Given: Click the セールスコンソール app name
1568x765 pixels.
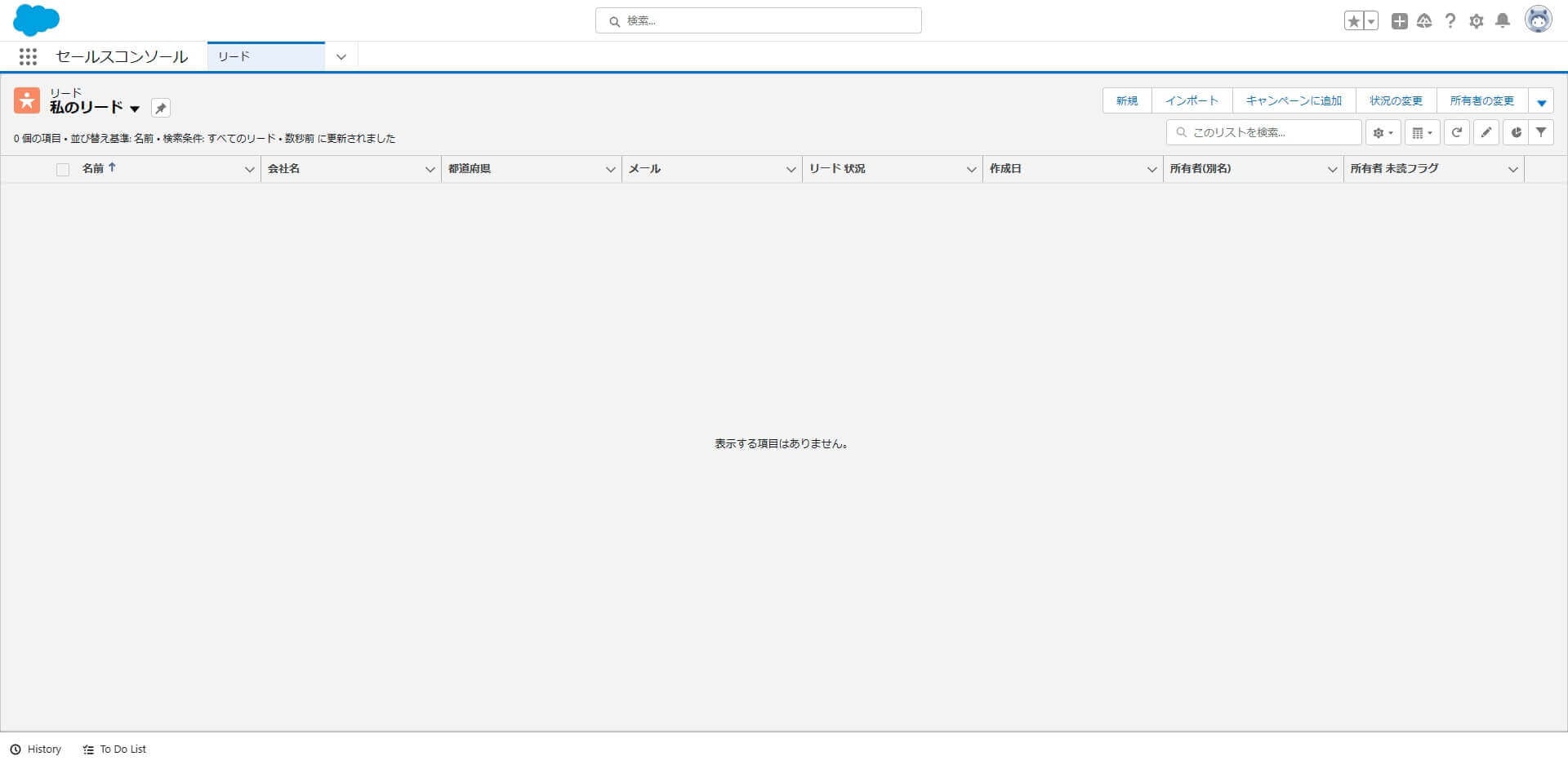Looking at the screenshot, I should 122,56.
